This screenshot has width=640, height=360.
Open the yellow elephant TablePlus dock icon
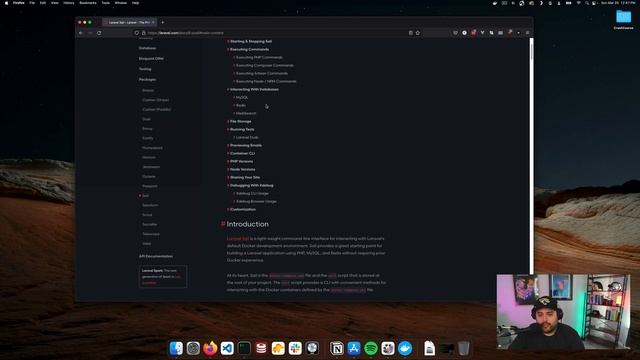pyautogui.click(x=278, y=348)
